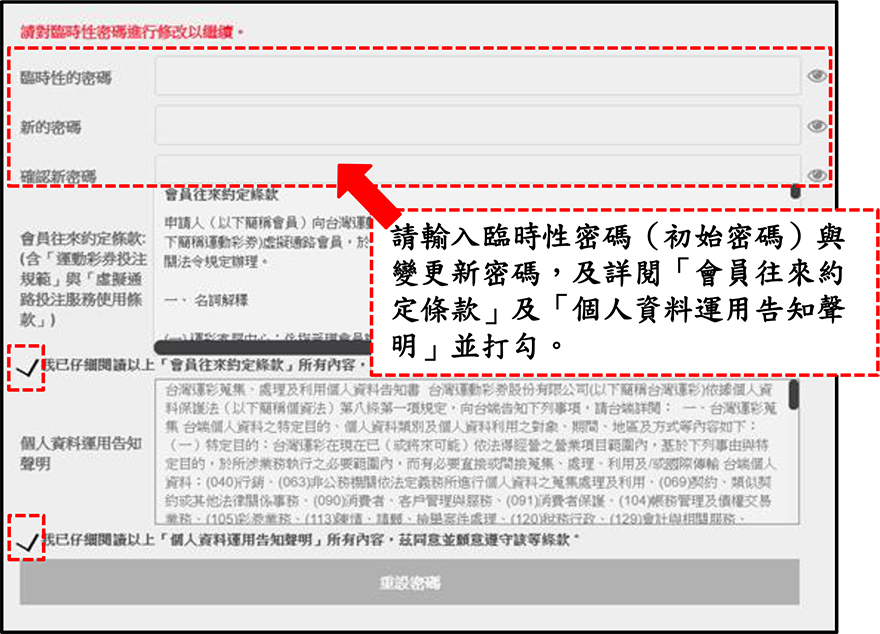Click the 臨時性的密碼 input field
This screenshot has width=880, height=634.
click(x=477, y=76)
